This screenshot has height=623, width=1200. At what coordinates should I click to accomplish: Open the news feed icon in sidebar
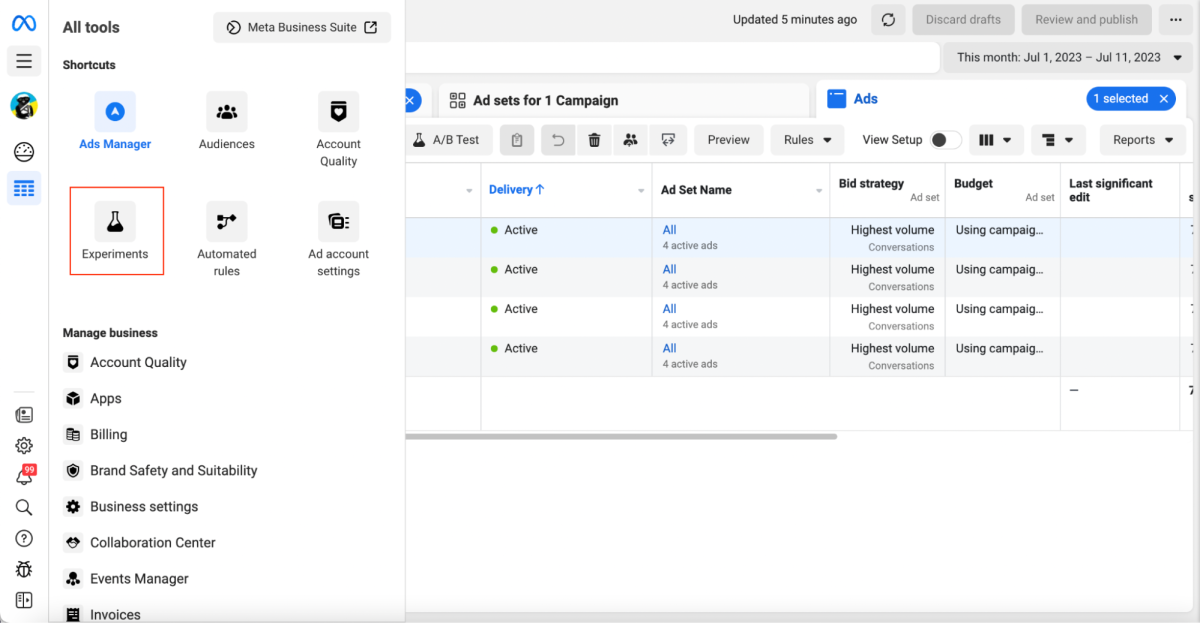coord(24,415)
